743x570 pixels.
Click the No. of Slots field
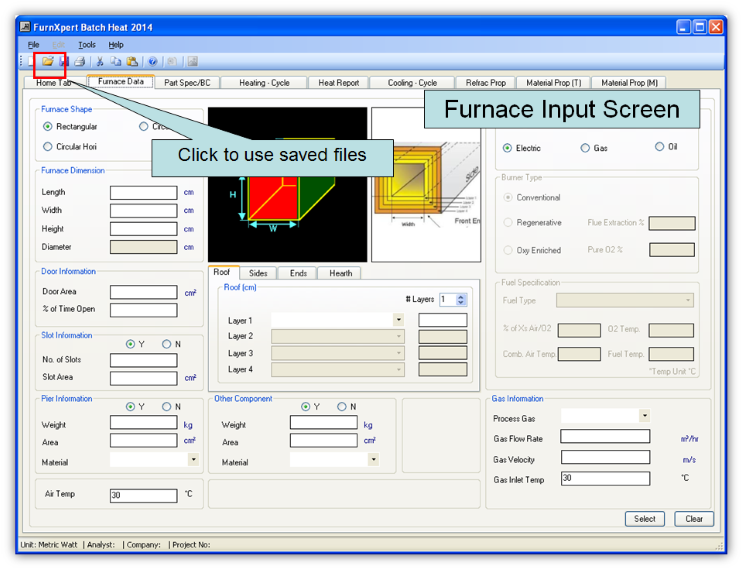tap(144, 361)
